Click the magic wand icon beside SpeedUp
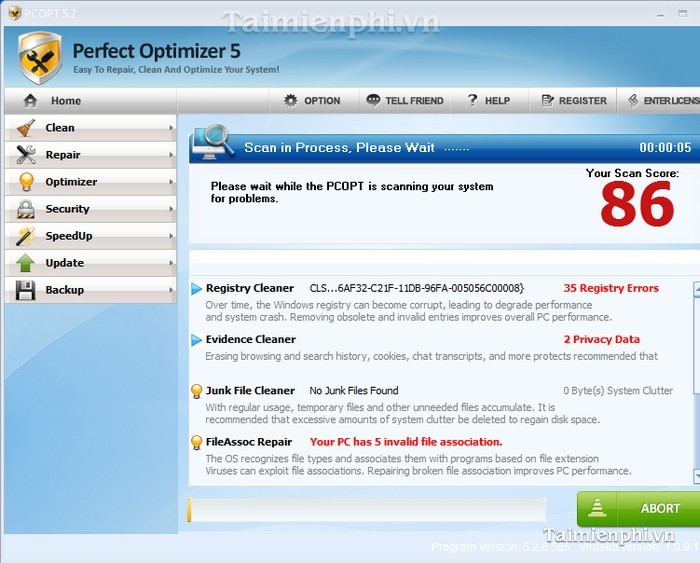Viewport: 700px width, 563px height. pos(25,236)
